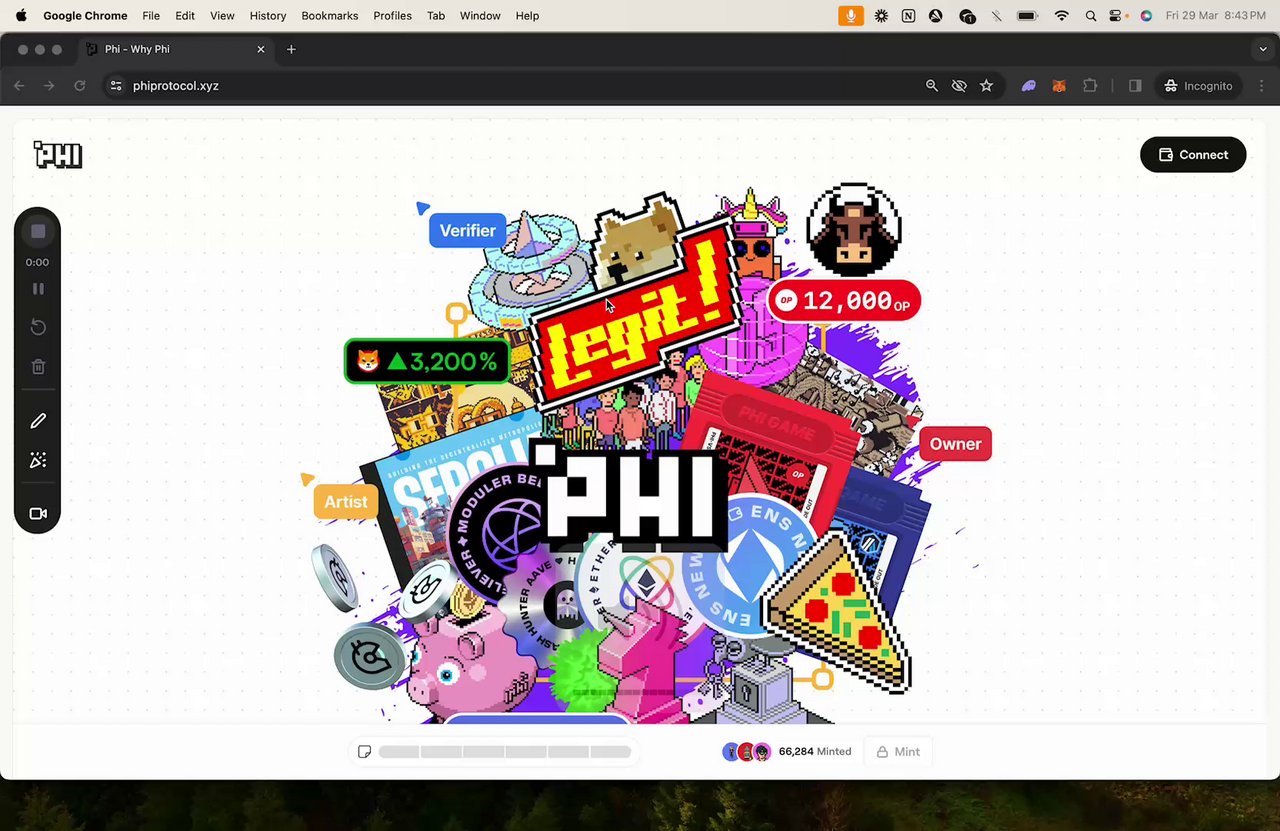Open a new tab with the plus button

click(291, 49)
